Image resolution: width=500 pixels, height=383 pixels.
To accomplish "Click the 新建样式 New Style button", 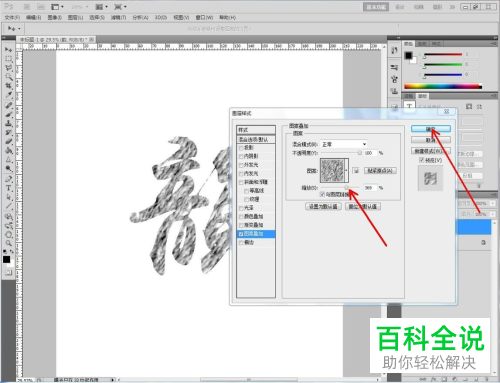I will 431,151.
